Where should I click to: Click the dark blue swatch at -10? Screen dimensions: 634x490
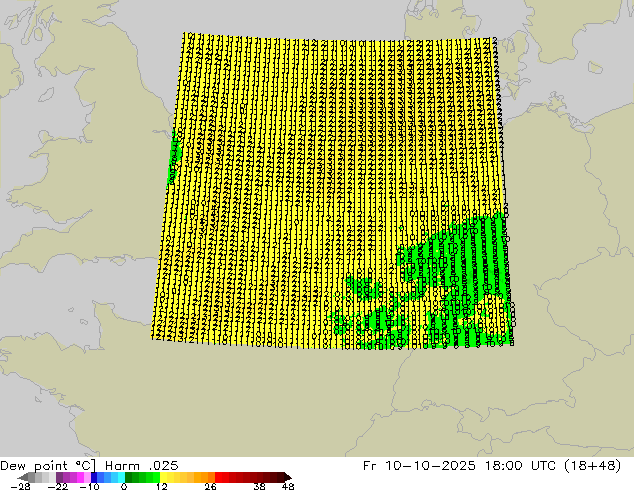[x=94, y=477]
